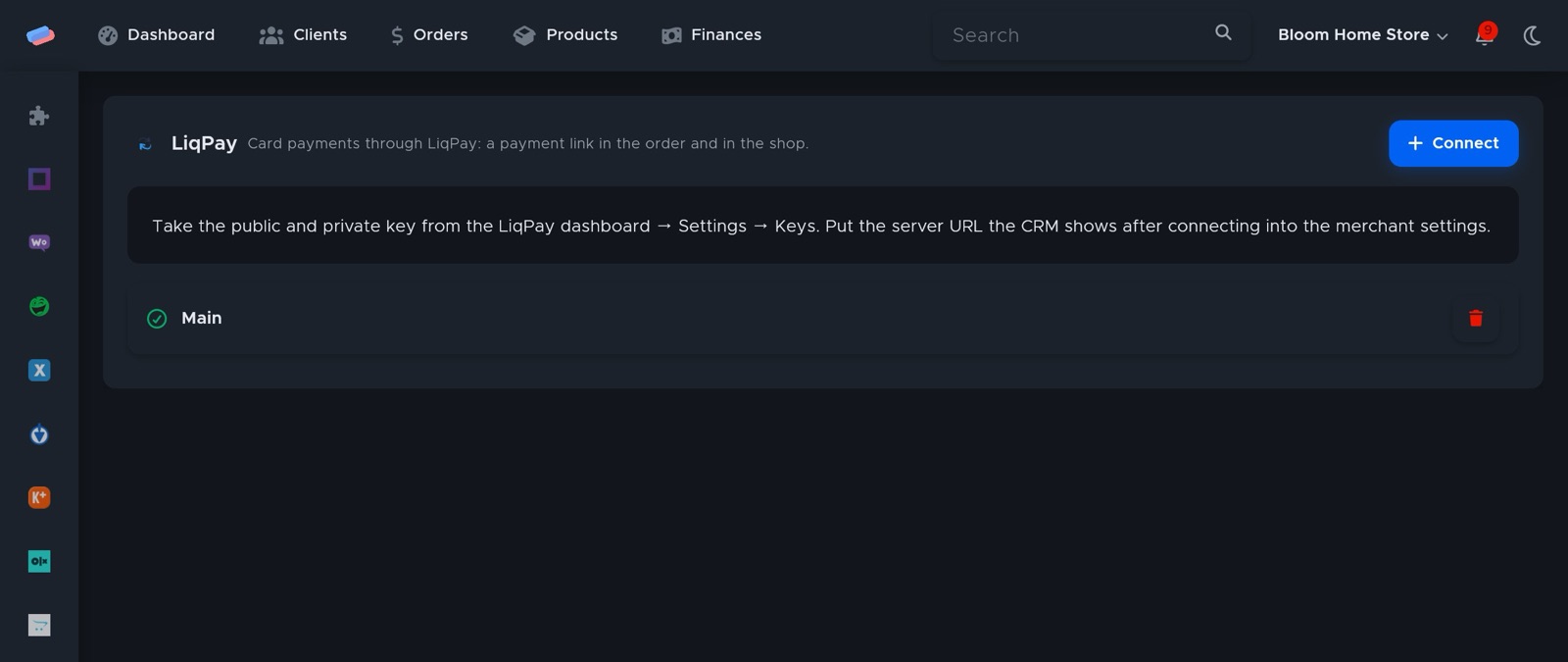Open the Orders menu
1568x662 pixels.
tap(429, 35)
